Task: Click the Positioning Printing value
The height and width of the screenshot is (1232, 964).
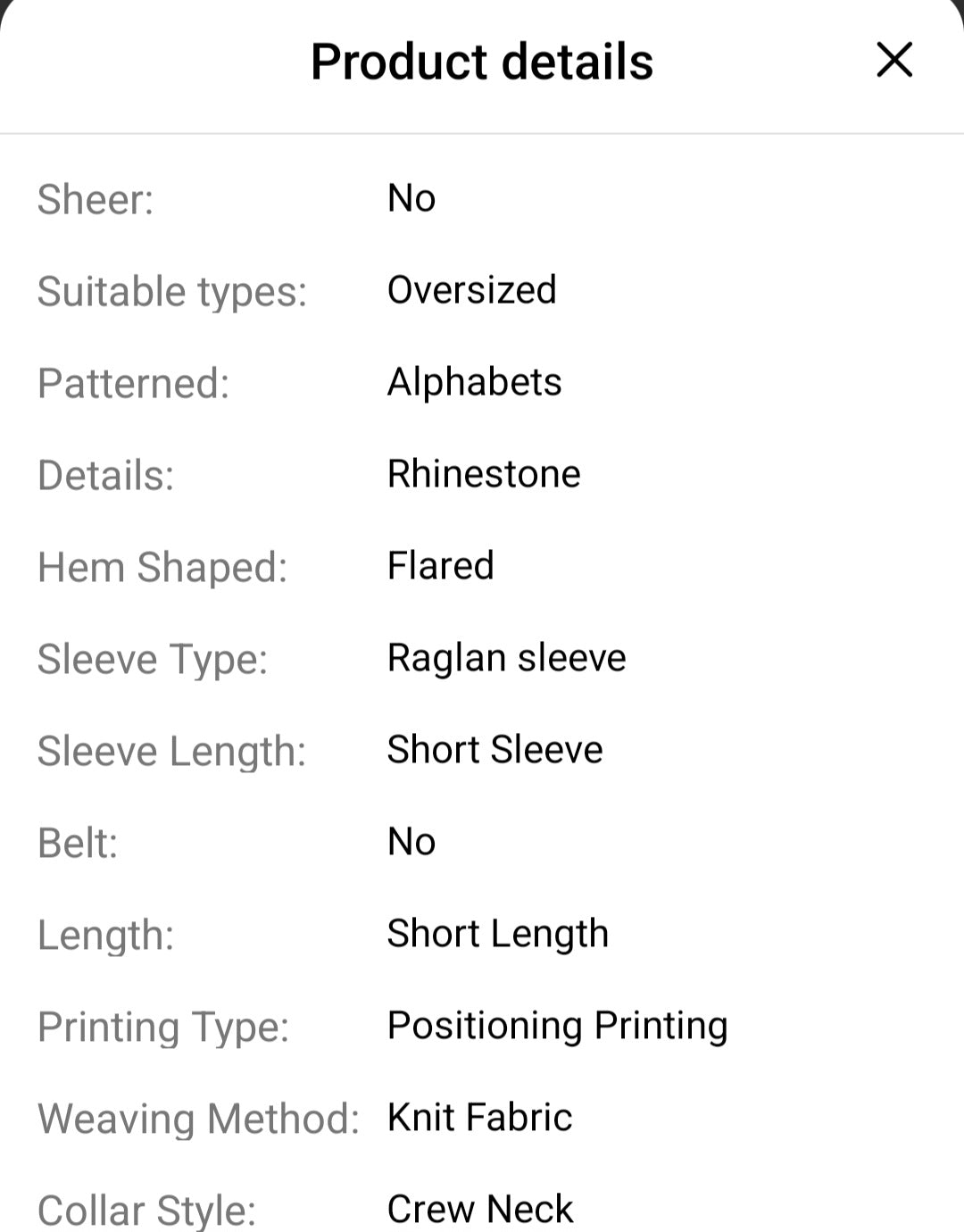Action: click(557, 1026)
